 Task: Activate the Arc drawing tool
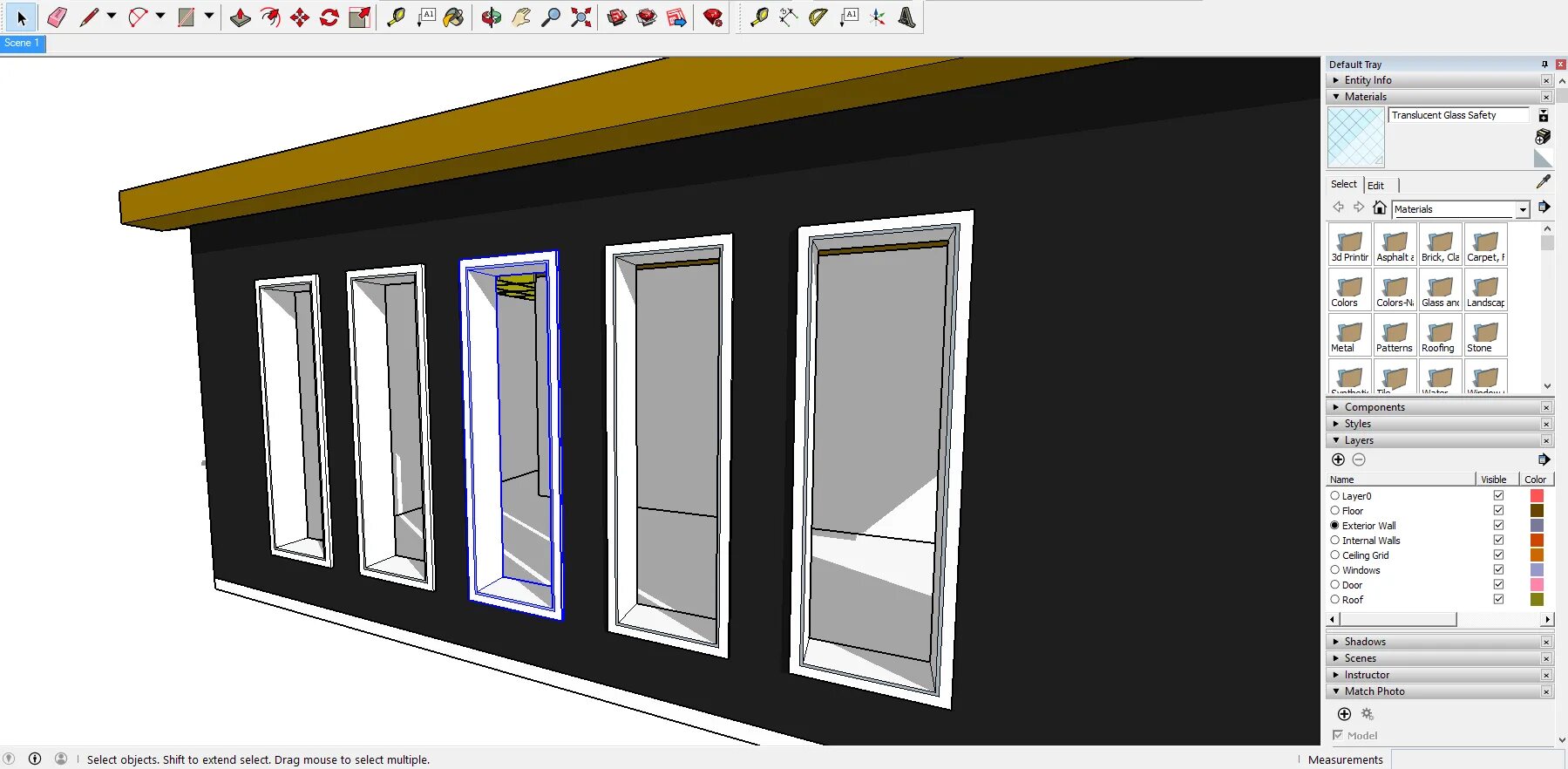138,17
